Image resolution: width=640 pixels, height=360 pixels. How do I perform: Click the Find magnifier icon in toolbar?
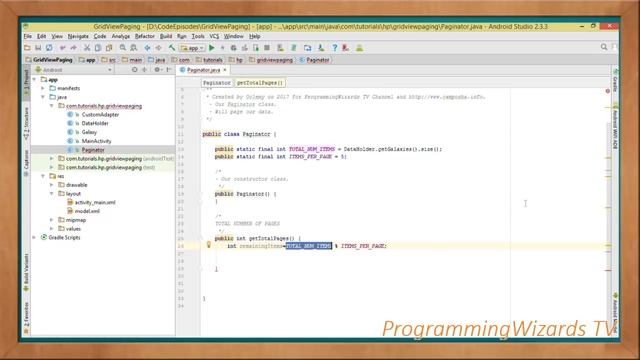(122, 48)
